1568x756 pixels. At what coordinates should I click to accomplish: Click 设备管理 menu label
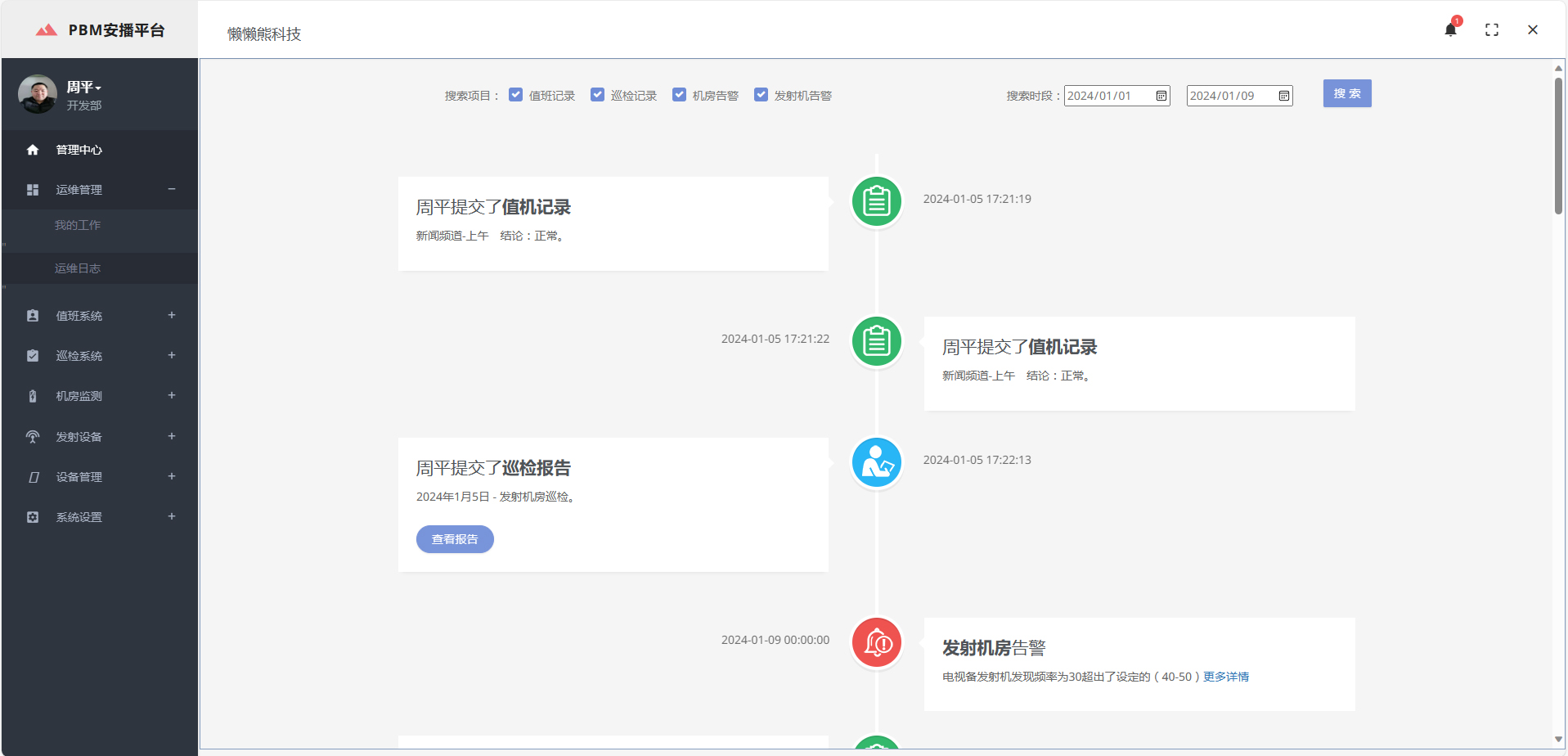(x=79, y=477)
